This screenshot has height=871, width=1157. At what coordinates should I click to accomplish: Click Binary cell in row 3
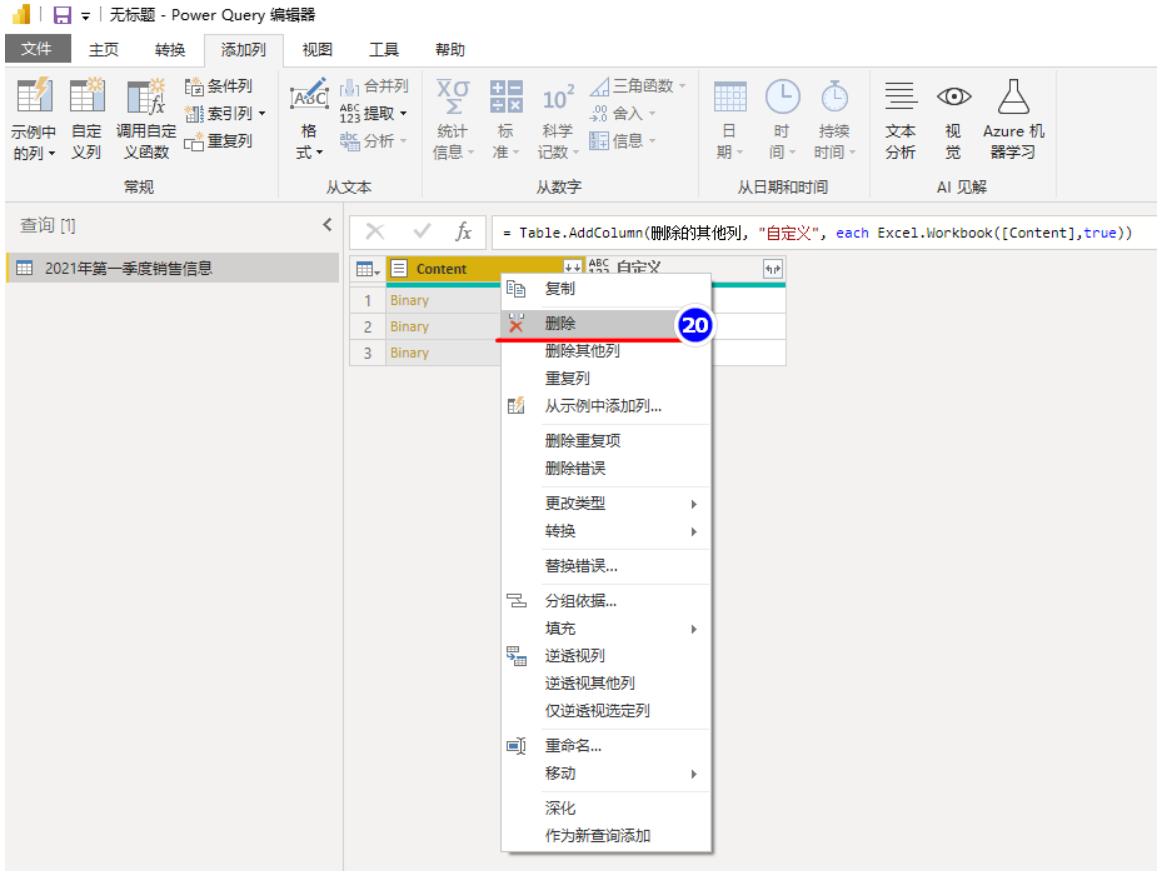(443, 353)
